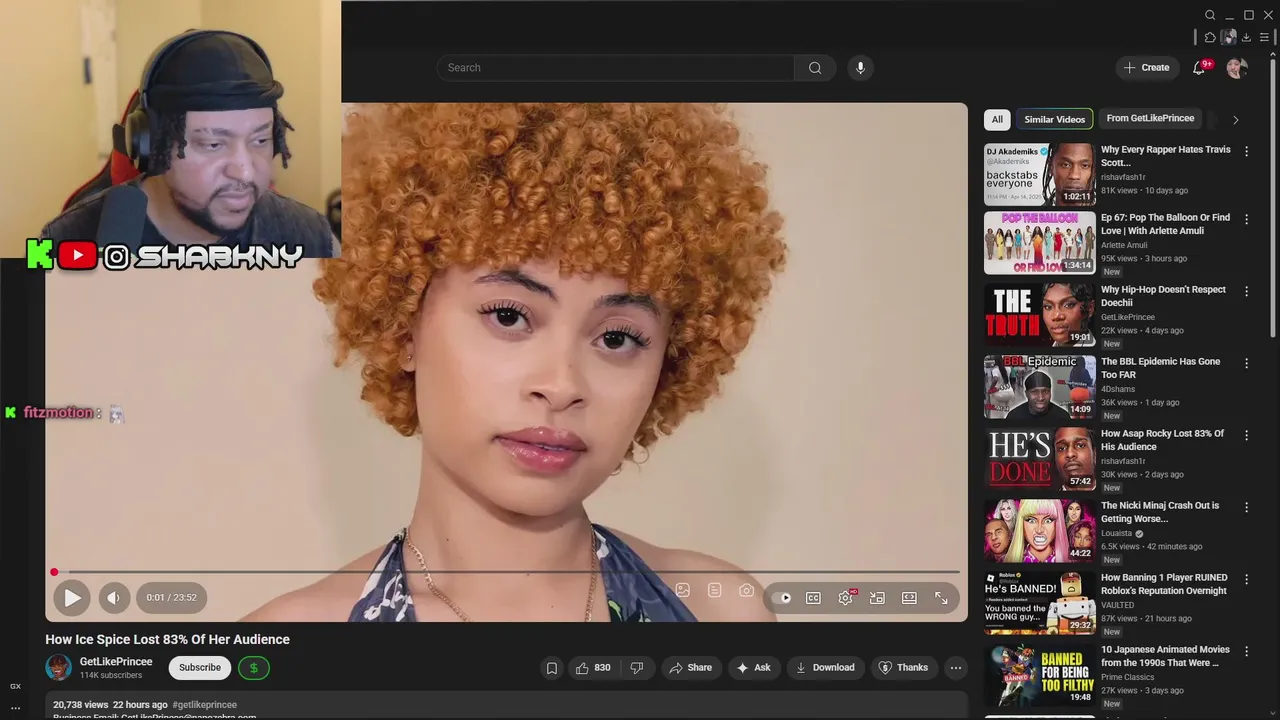The height and width of the screenshot is (720, 1280).
Task: Open Why Hip-Hop Doesn't Respect Doechii video
Action: coord(1163,296)
